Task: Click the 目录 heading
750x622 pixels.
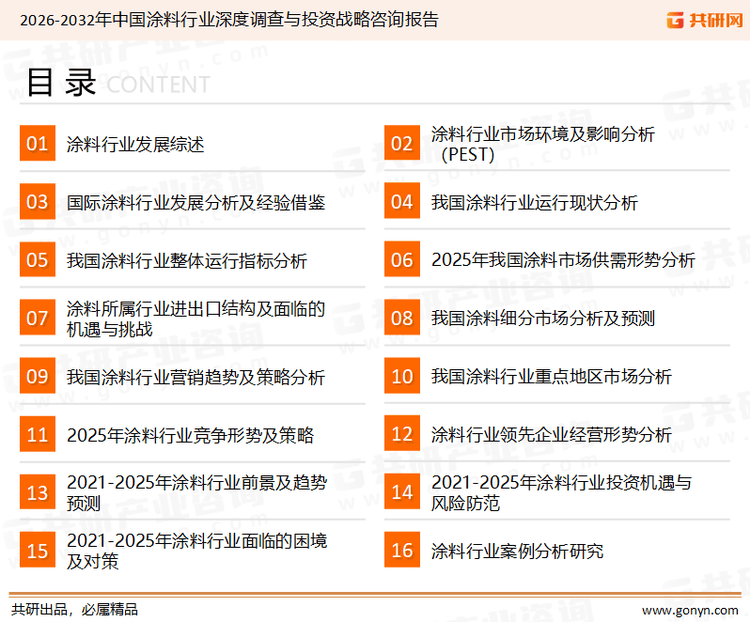Action: coord(61,83)
